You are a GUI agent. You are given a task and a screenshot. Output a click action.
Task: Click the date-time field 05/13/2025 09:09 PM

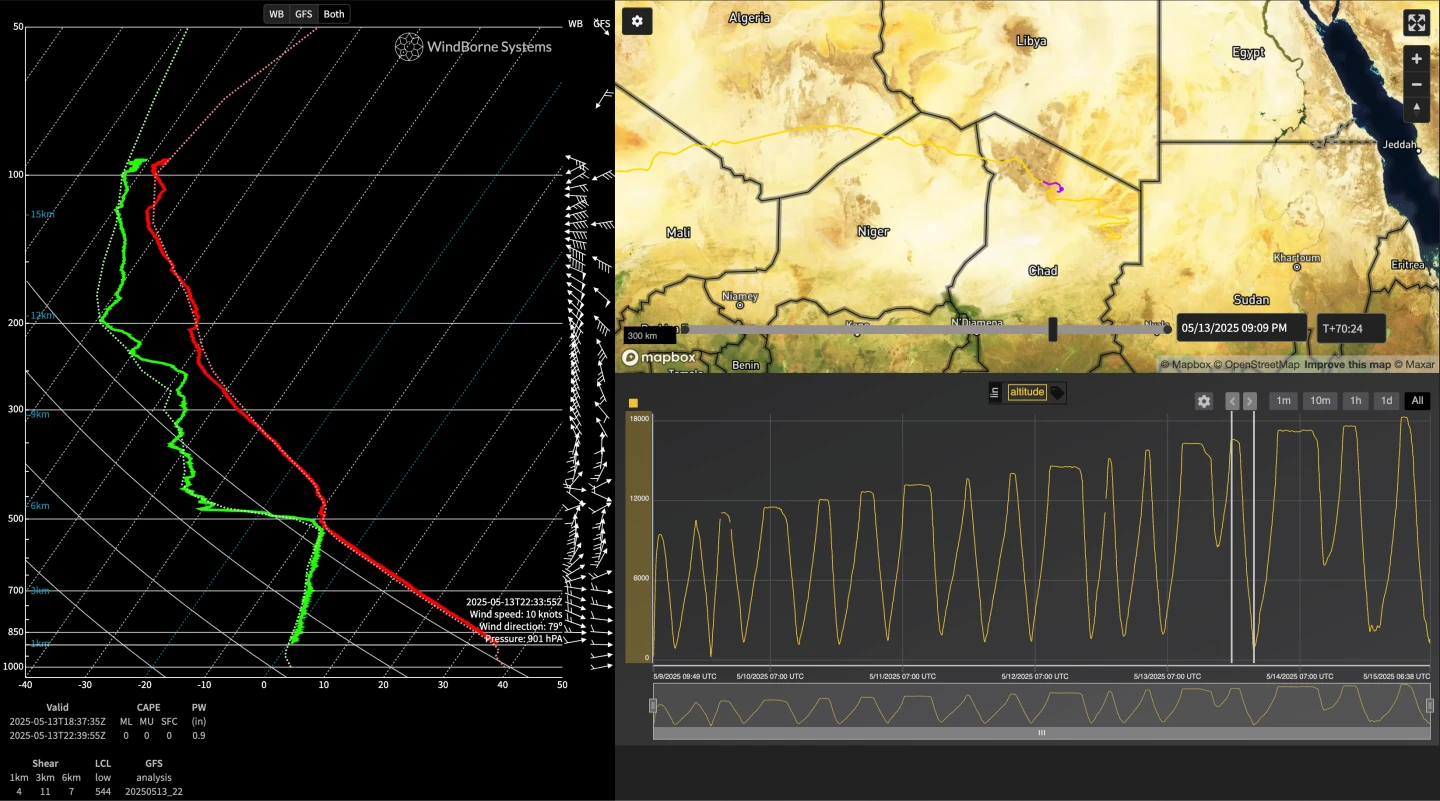[1241, 328]
